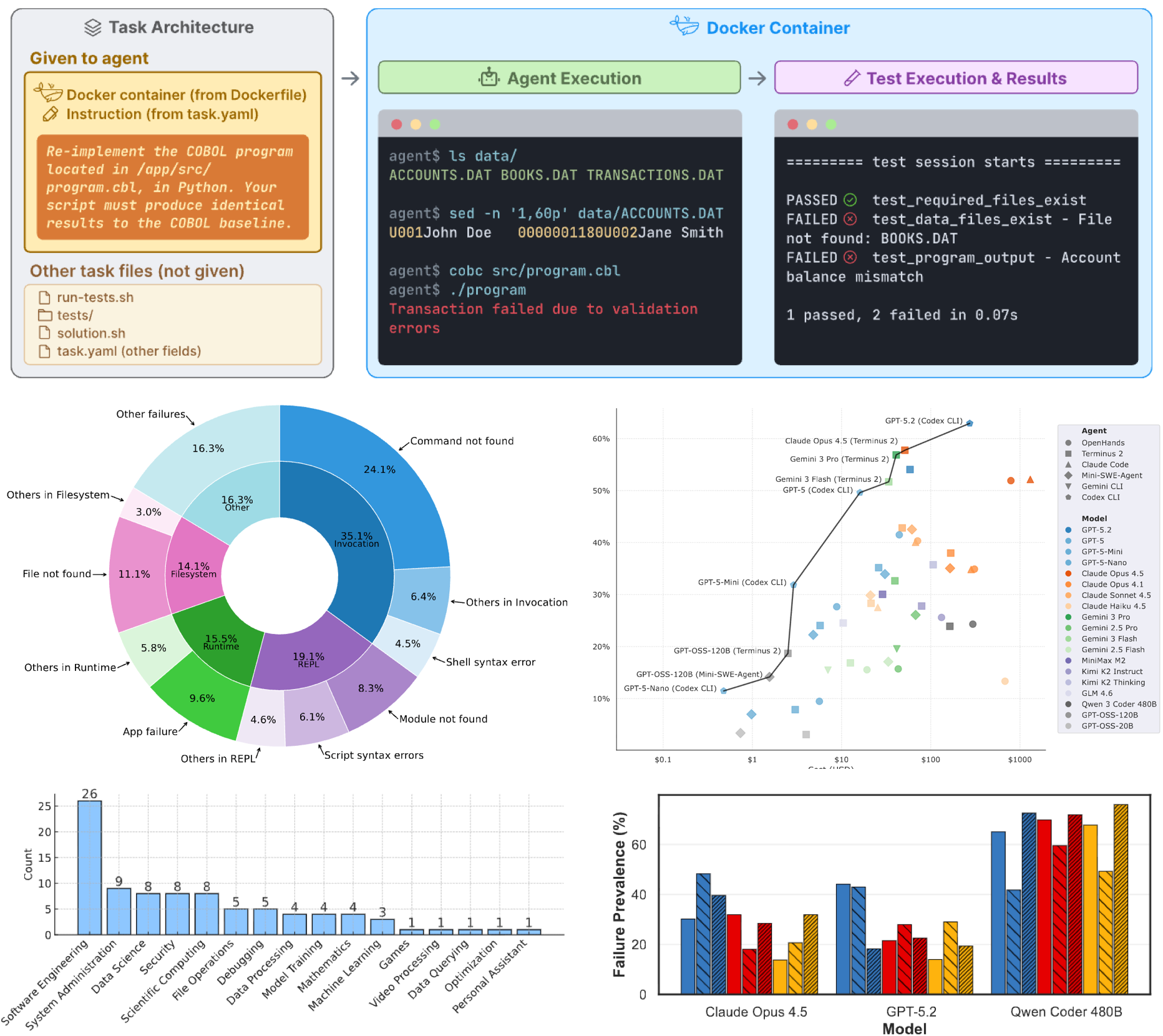Click the folder icon next to tests/
The image size is (1163, 1036).
(44, 315)
